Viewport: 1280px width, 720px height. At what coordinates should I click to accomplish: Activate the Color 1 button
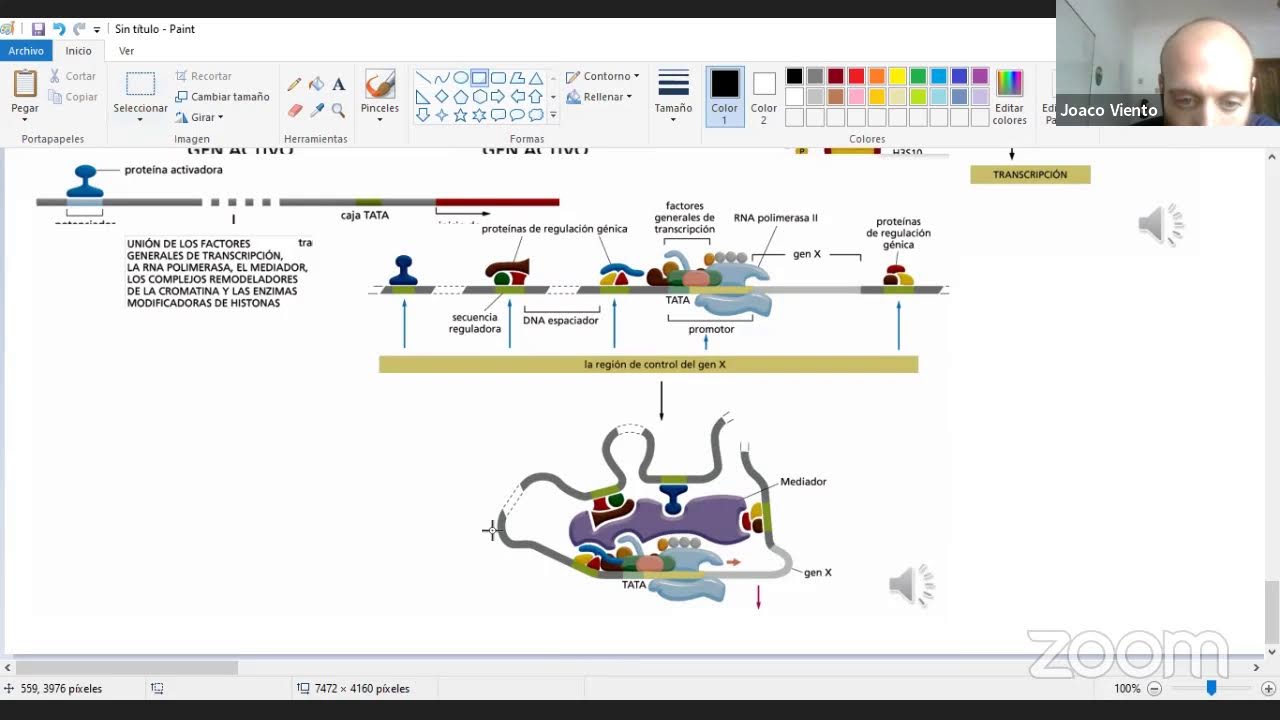724,97
